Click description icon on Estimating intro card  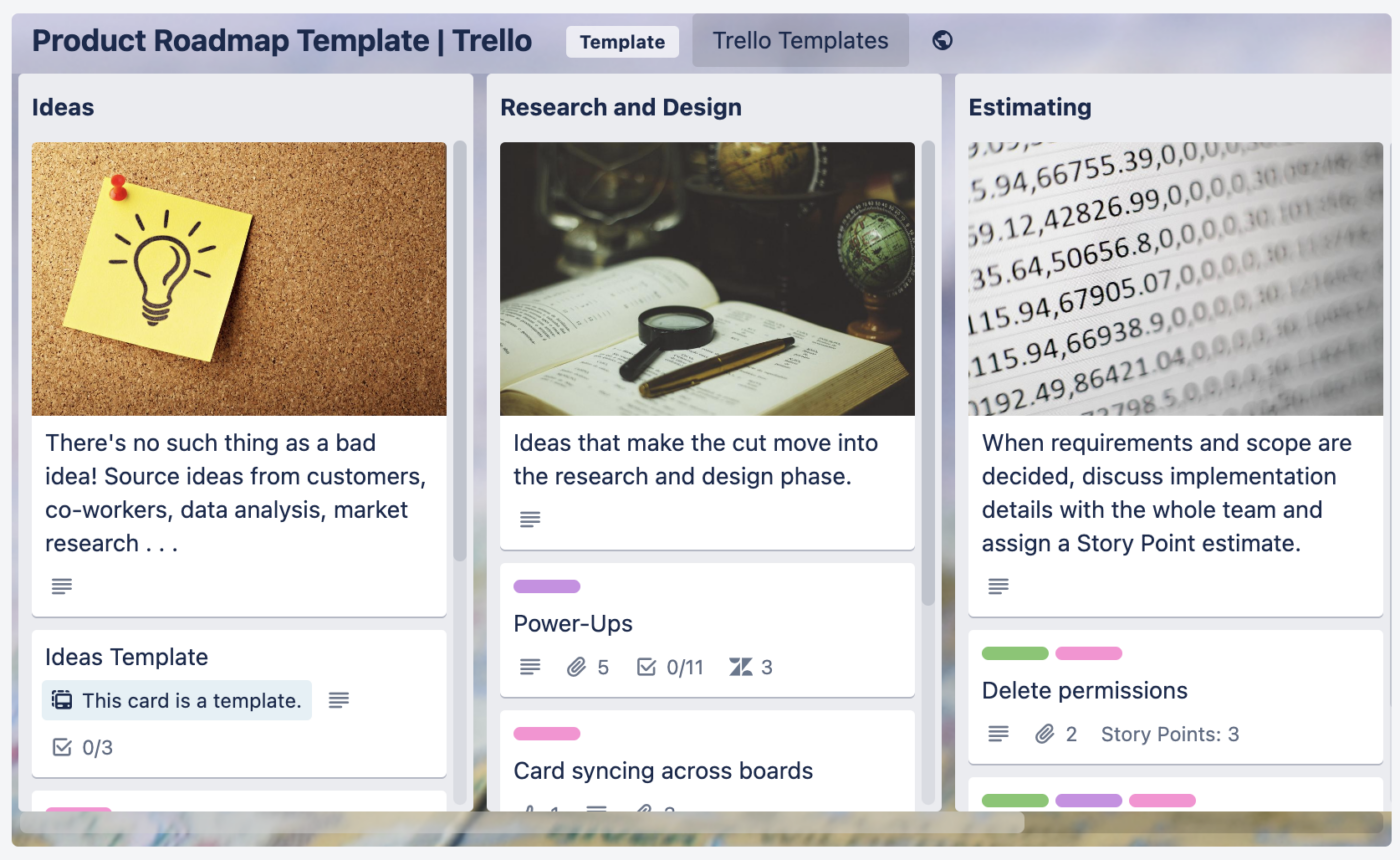[x=998, y=586]
